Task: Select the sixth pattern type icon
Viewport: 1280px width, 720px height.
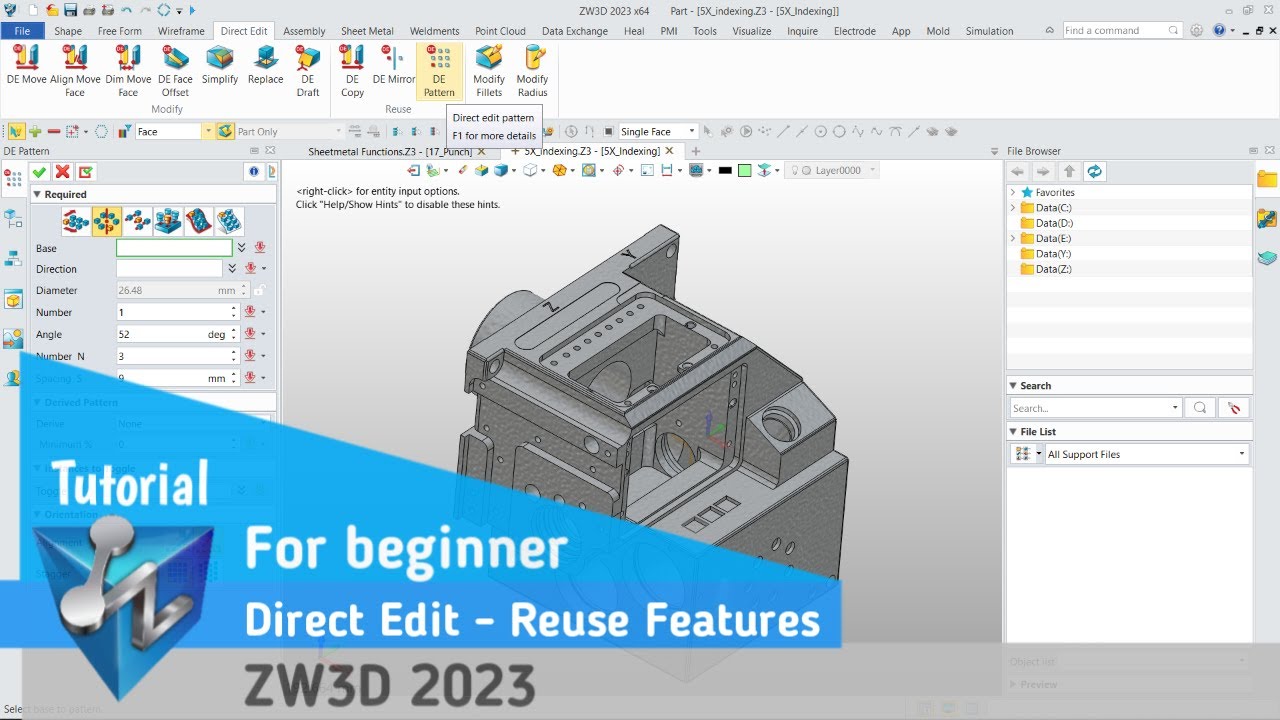Action: (x=229, y=221)
